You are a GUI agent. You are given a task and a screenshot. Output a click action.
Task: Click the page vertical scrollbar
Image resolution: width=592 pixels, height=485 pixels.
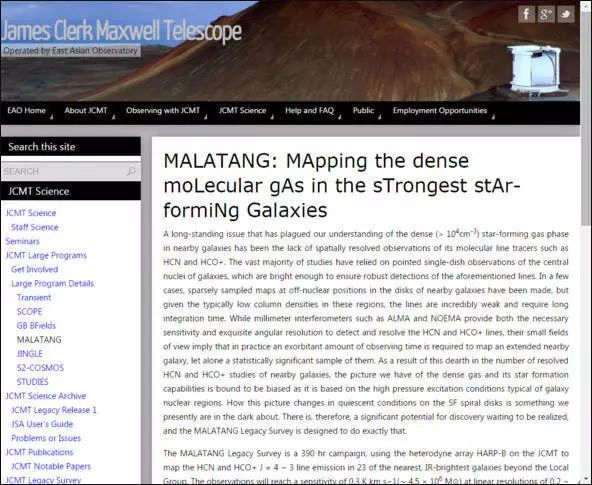click(x=586, y=113)
